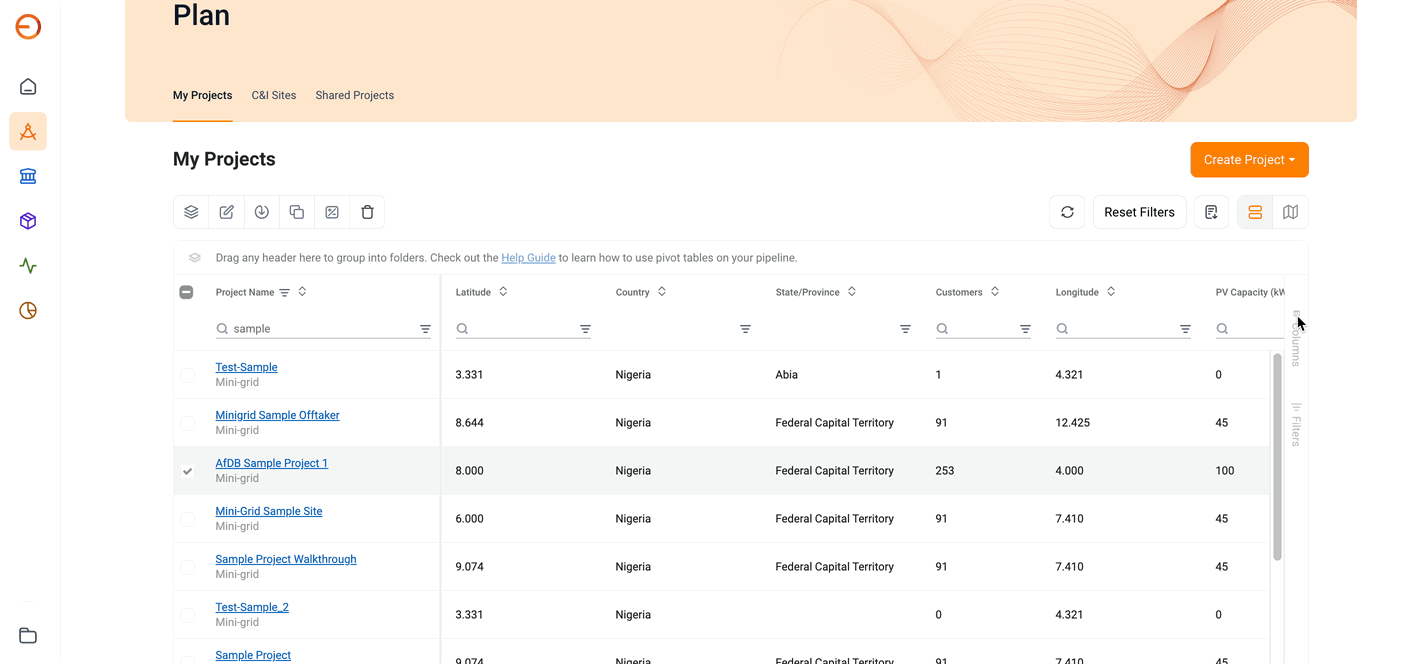
Task: Sort by Country arrows
Action: click(662, 292)
